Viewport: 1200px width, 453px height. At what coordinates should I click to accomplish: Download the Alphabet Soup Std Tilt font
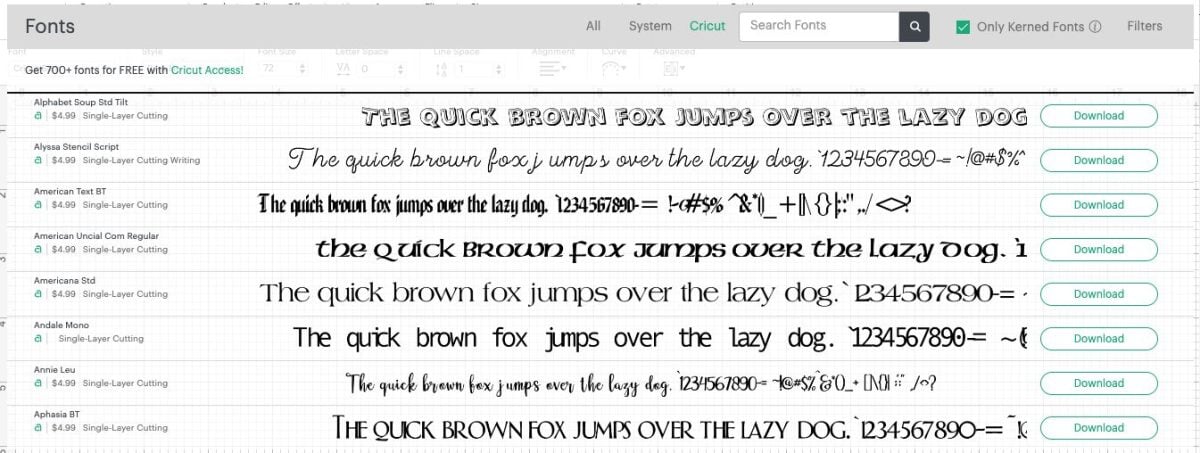coord(1099,116)
